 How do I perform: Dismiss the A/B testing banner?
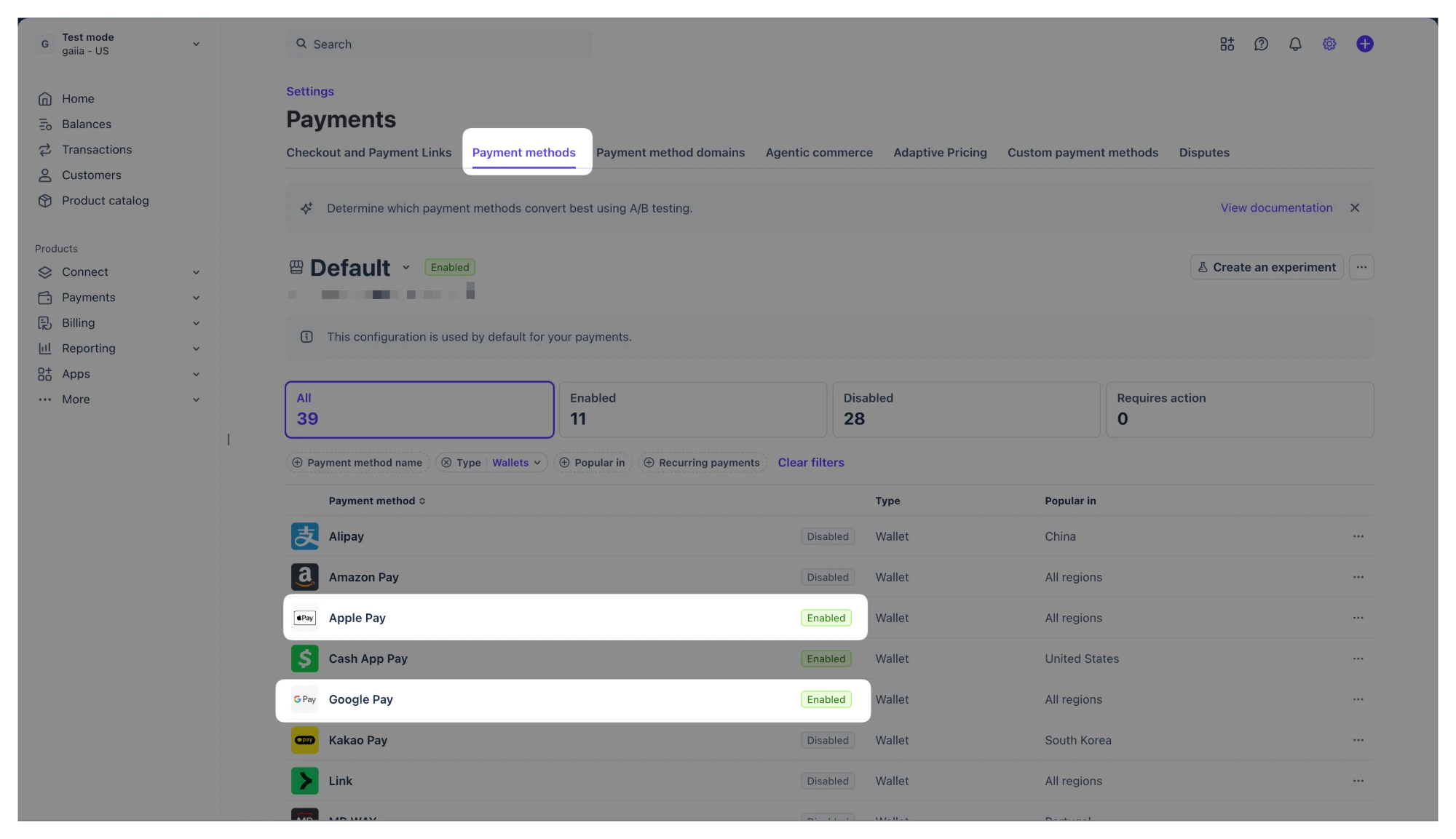pos(1355,208)
